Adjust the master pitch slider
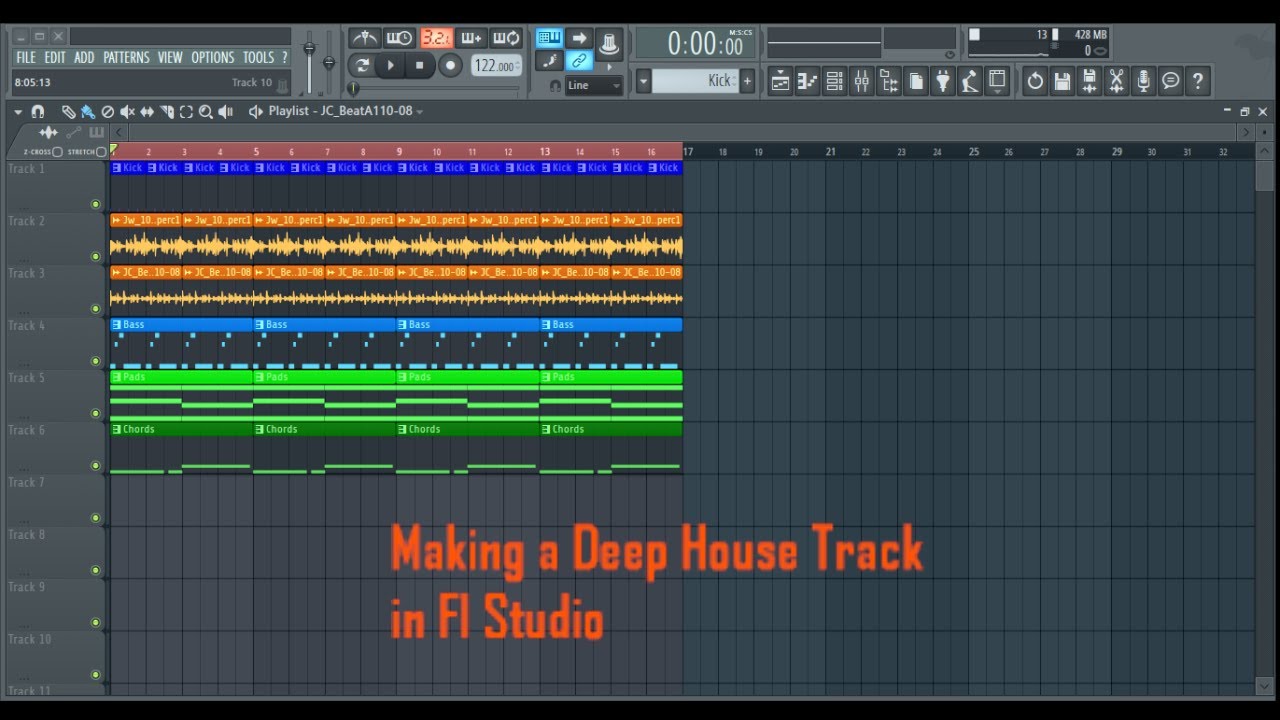This screenshot has height=720, width=1280. [328, 65]
